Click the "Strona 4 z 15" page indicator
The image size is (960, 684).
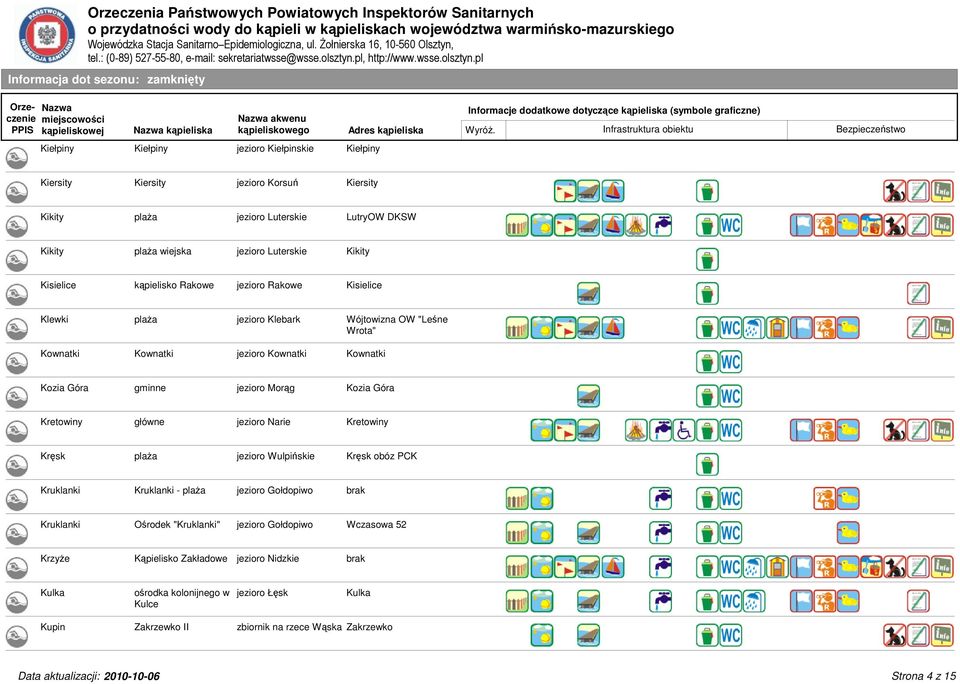point(923,677)
